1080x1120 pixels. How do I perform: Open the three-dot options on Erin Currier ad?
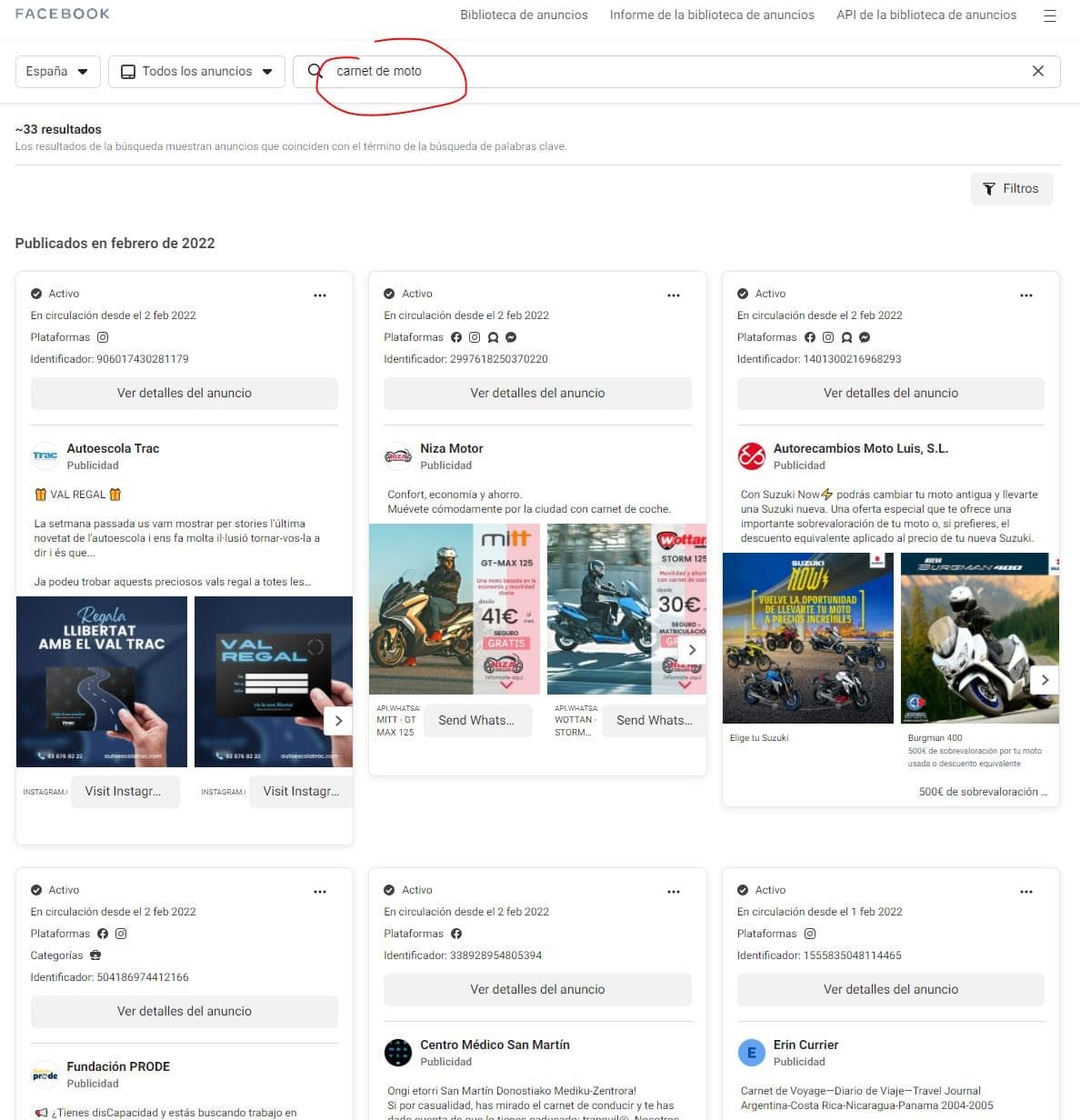point(1026,891)
